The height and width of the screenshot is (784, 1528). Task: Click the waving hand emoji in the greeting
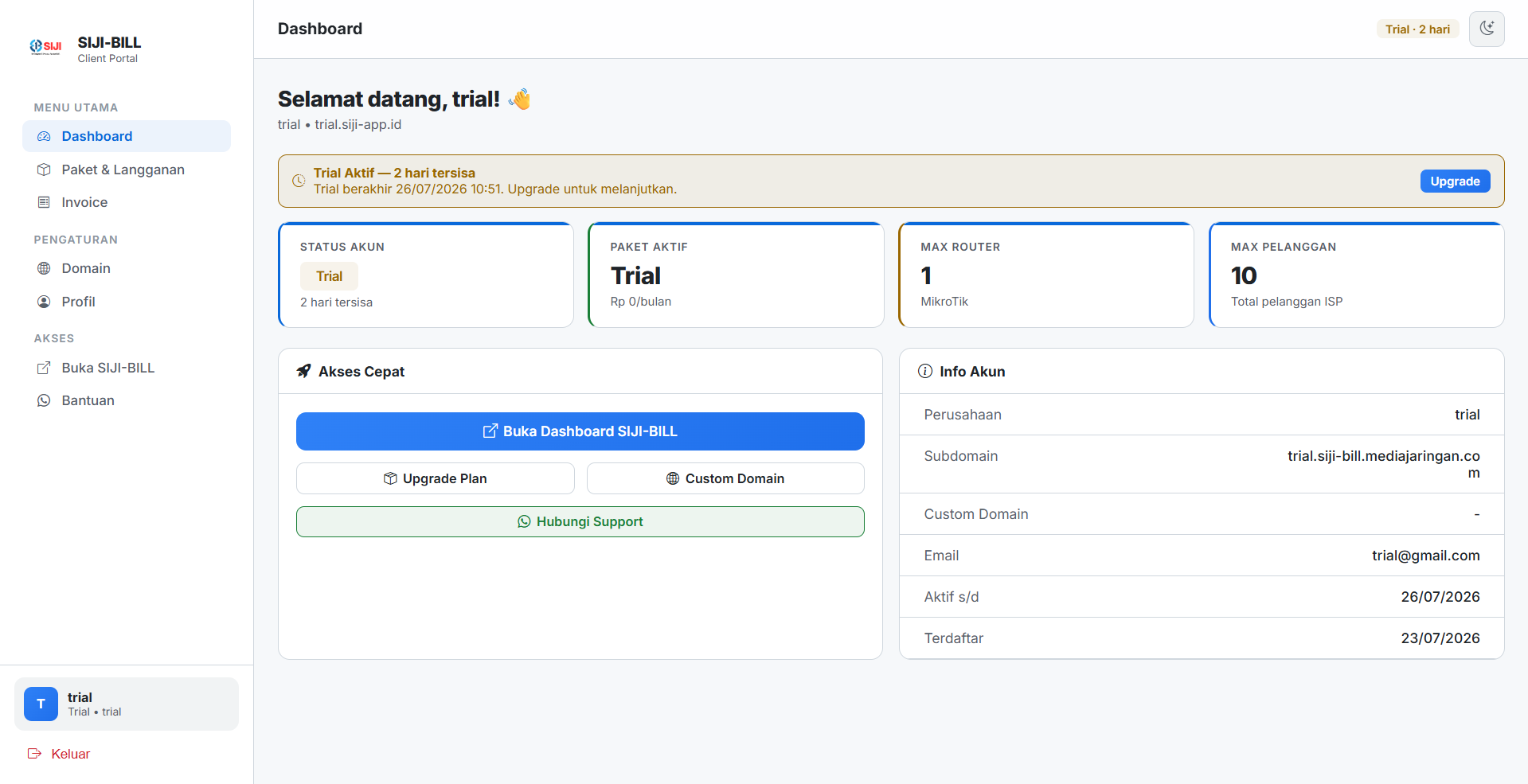(x=519, y=99)
